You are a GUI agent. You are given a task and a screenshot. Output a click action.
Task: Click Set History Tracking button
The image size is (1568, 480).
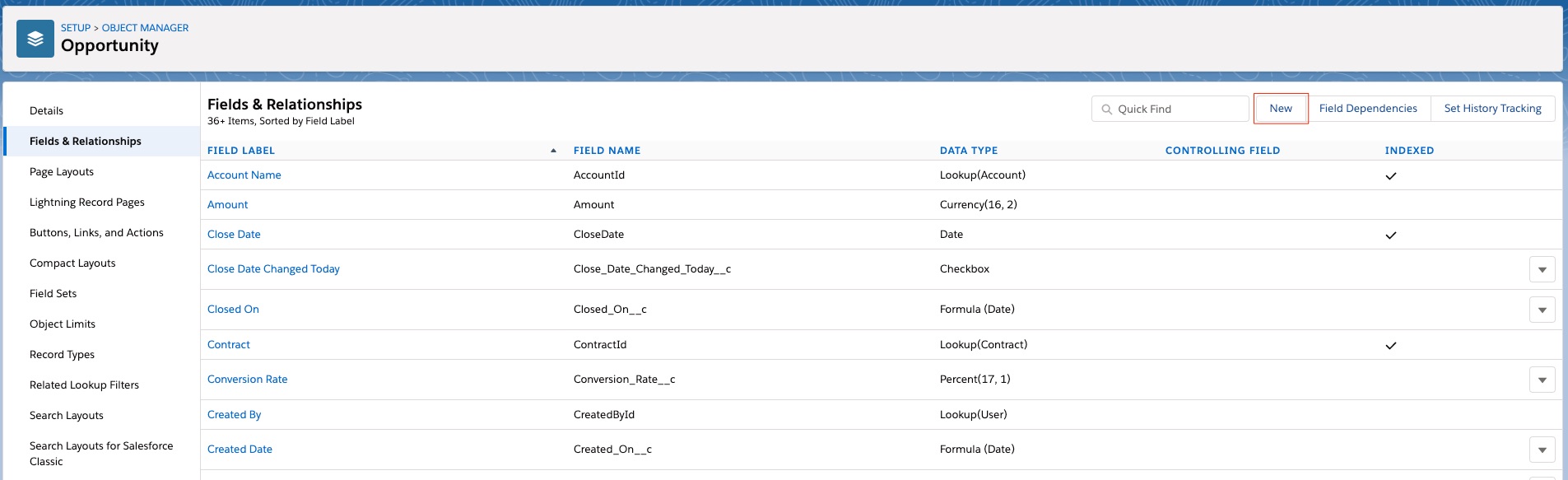click(x=1492, y=109)
